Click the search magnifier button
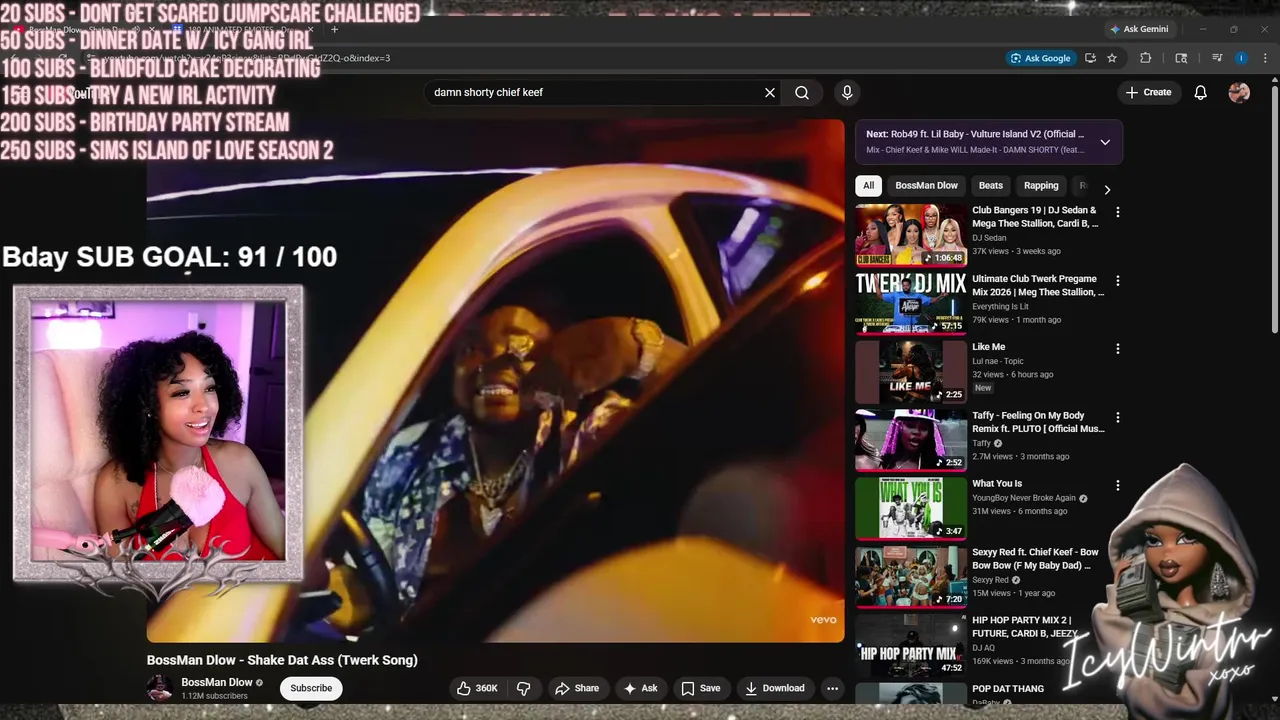 [x=802, y=92]
